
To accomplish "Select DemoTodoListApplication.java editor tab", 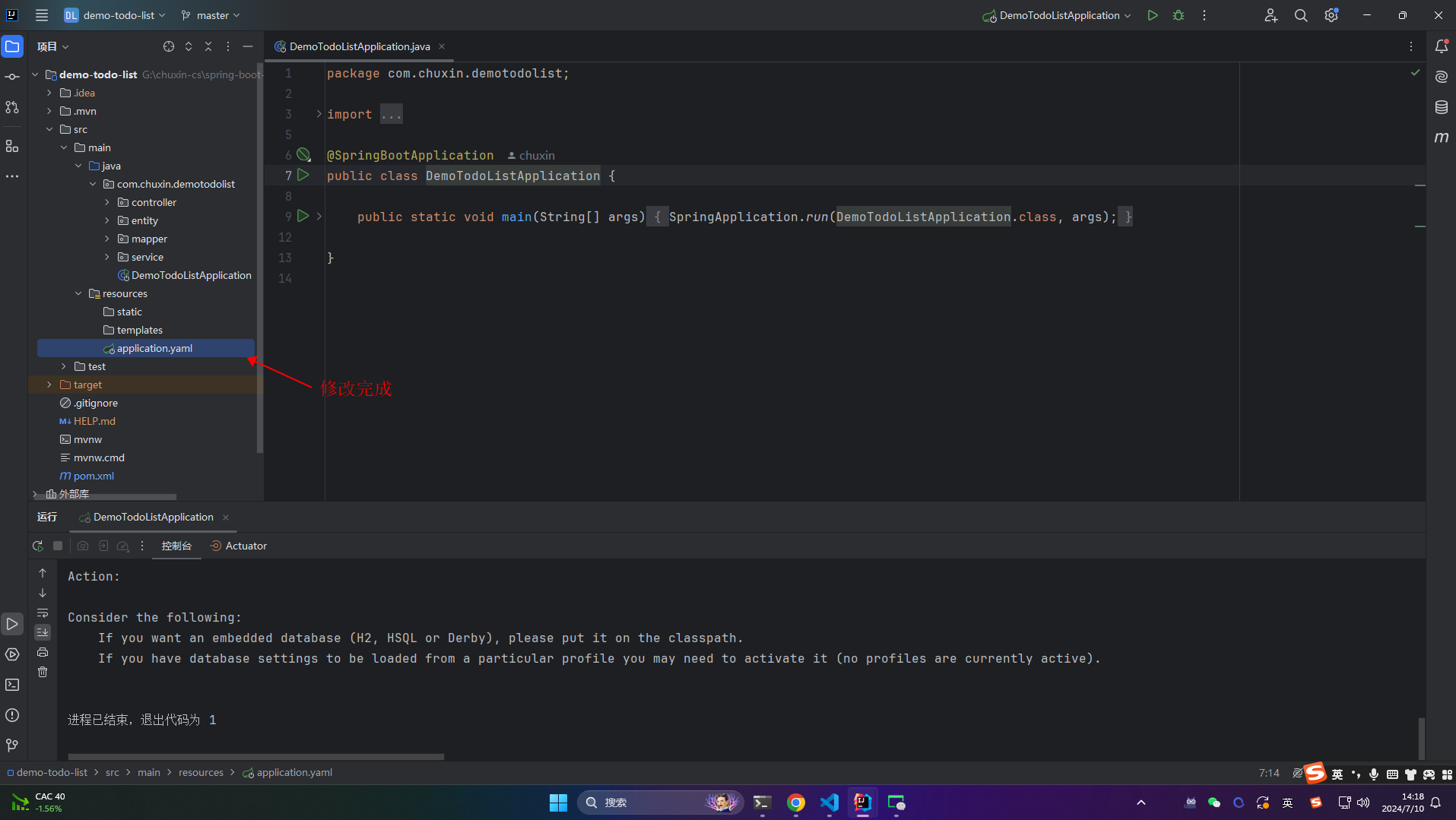I will (x=359, y=46).
